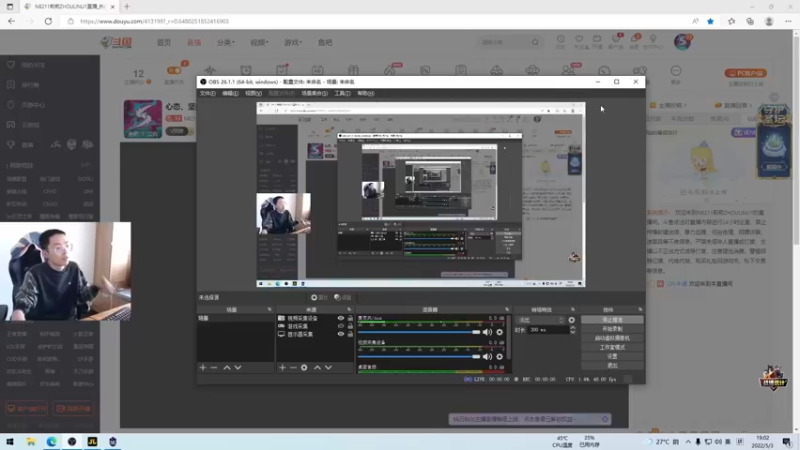Open the gamepad item in the Douyu sidebar
The image size is (800, 450).
(11, 124)
